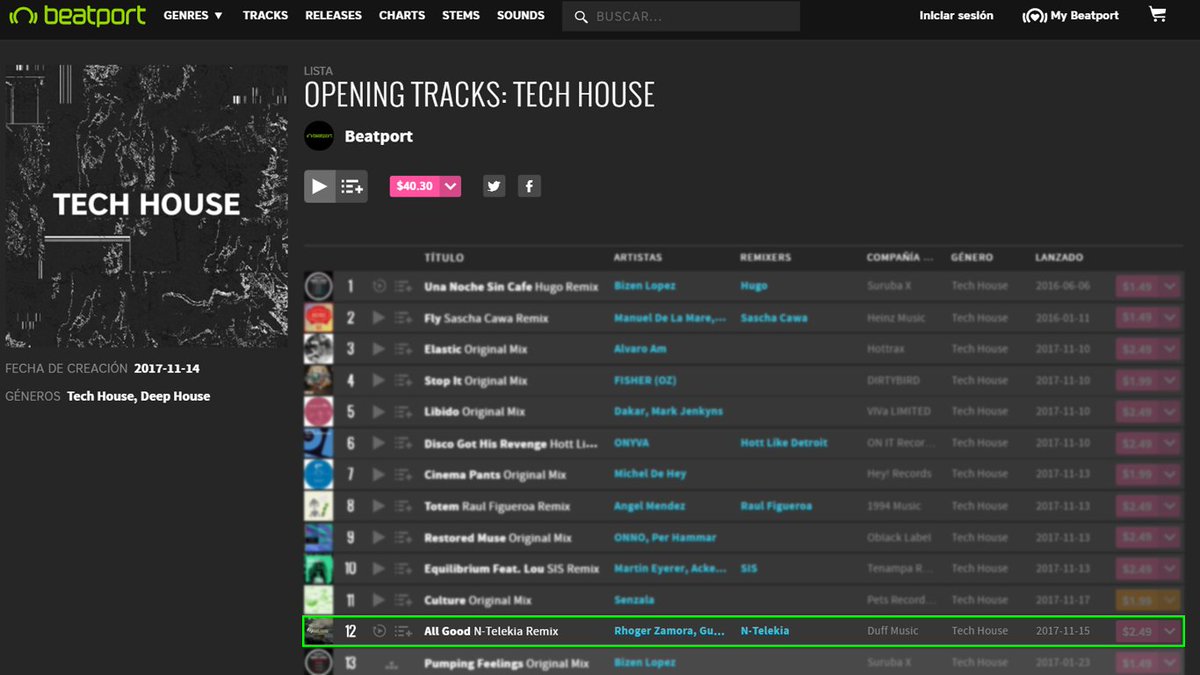The width and height of the screenshot is (1200, 675).
Task: Open Duff Music label
Action: click(892, 631)
